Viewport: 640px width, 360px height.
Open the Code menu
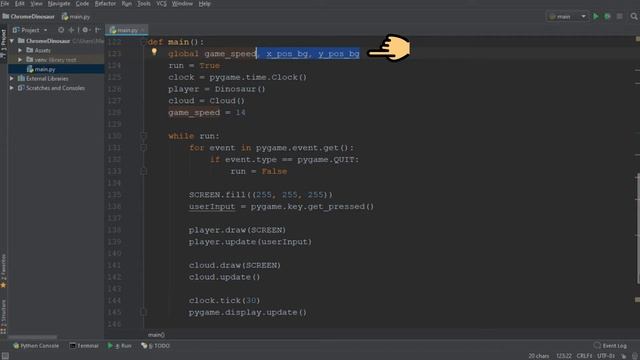click(x=82, y=4)
